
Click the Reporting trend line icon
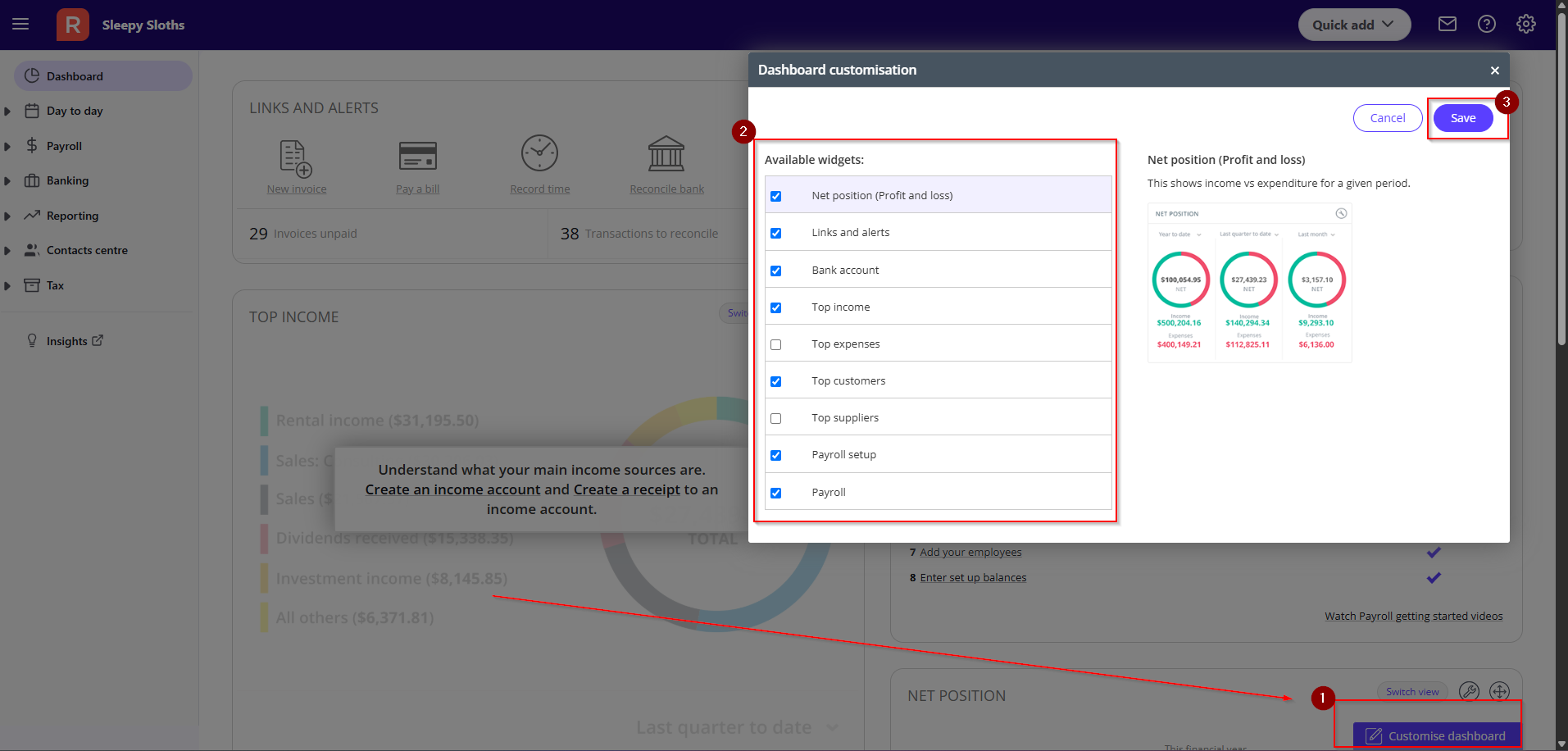pyautogui.click(x=32, y=215)
